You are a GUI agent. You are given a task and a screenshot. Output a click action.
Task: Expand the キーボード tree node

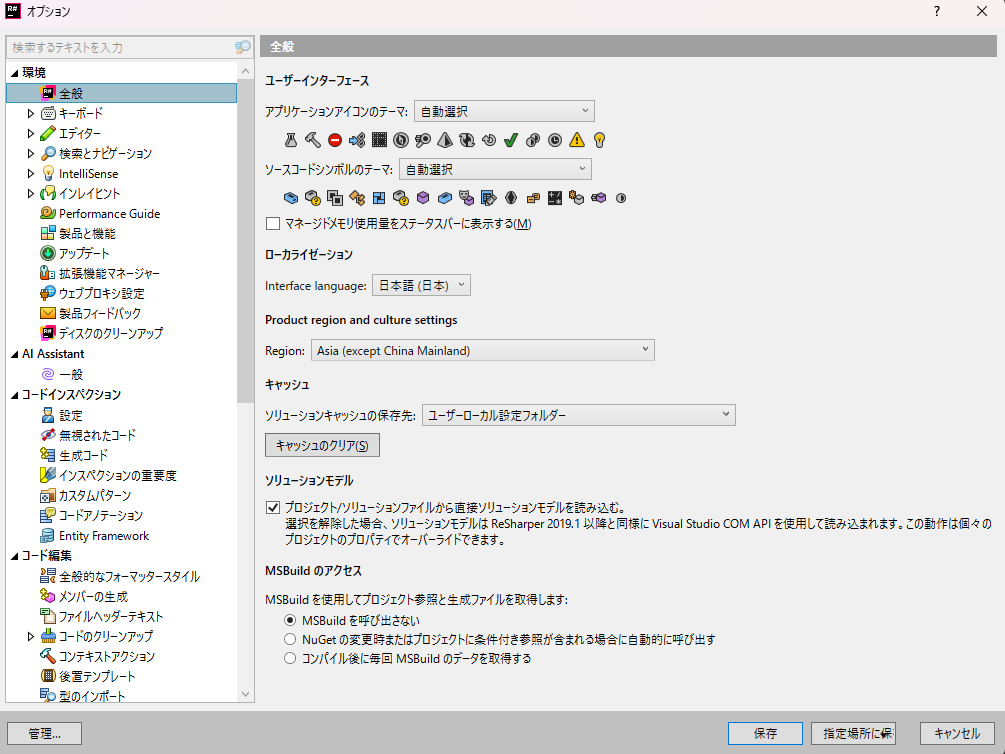(30, 113)
